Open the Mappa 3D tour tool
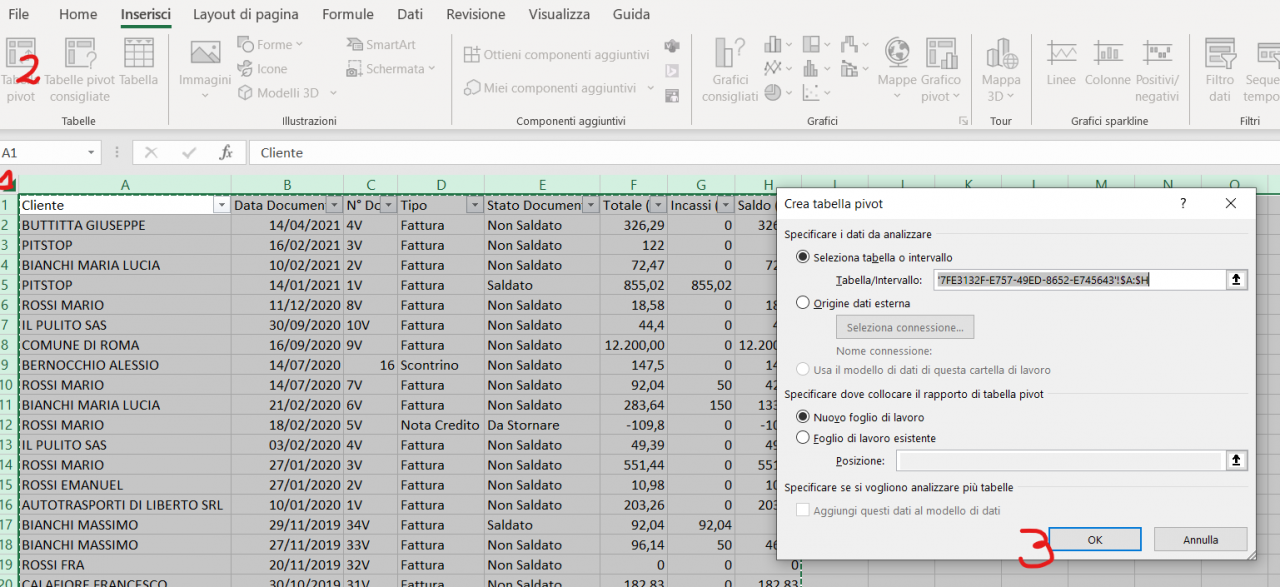 (x=1001, y=70)
